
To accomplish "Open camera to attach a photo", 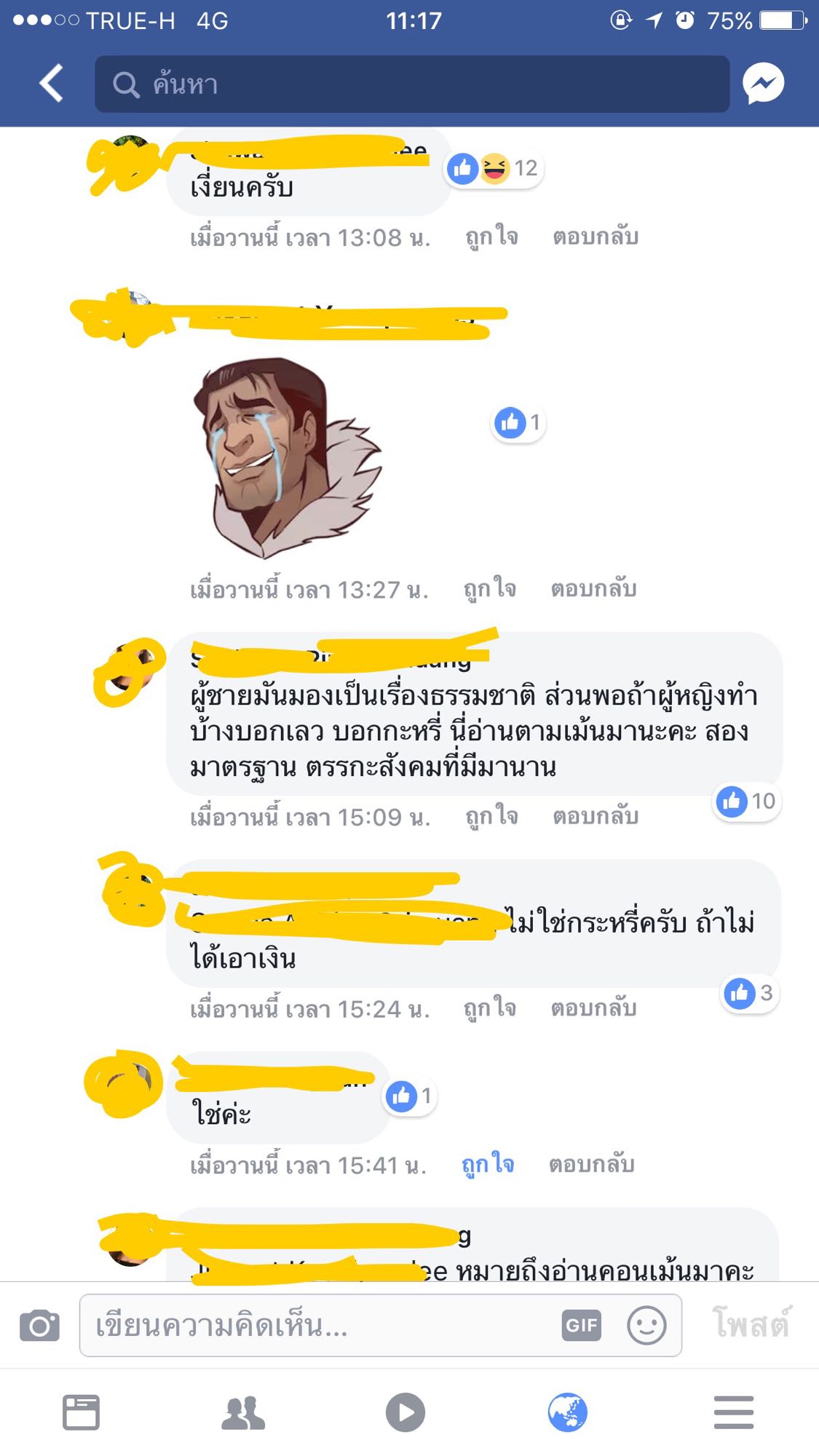I will click(x=39, y=1325).
